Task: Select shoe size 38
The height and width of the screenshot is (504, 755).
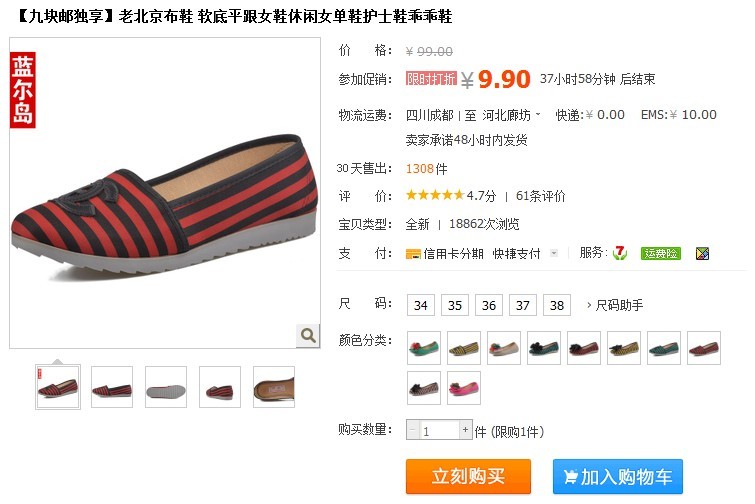Action: (557, 305)
